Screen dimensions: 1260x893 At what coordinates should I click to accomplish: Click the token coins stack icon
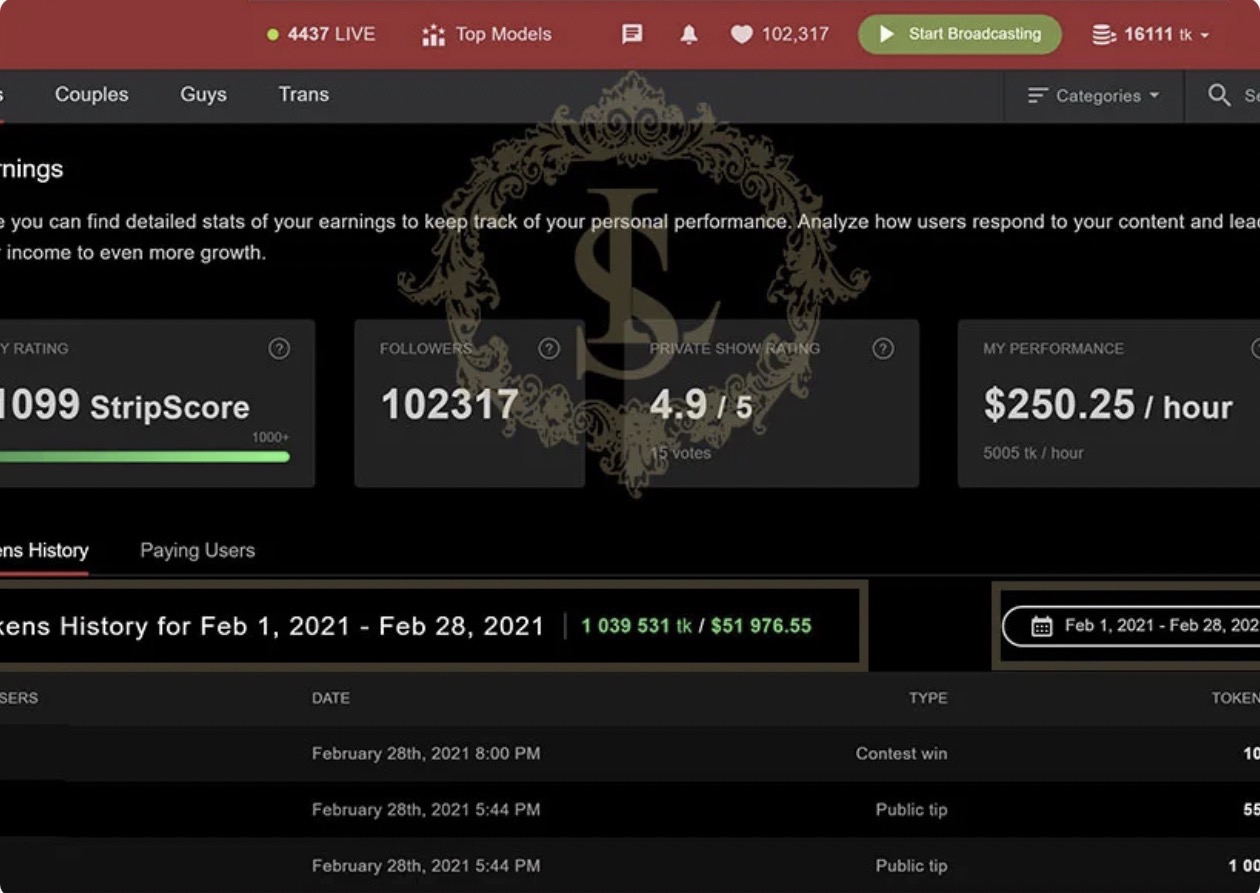[1103, 35]
